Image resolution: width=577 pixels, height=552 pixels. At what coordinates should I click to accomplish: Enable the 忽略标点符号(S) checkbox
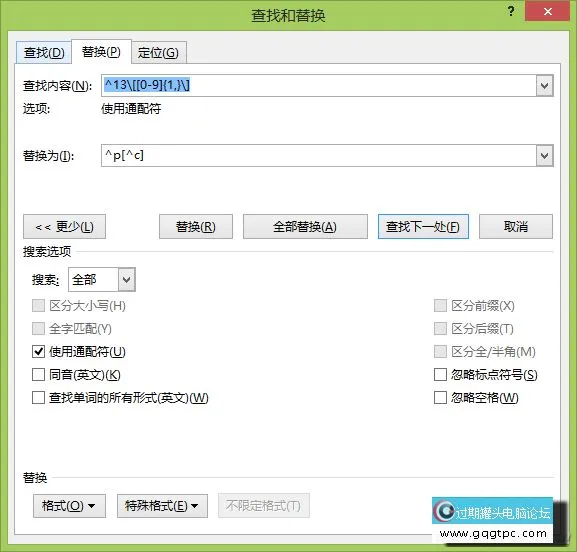tap(440, 375)
